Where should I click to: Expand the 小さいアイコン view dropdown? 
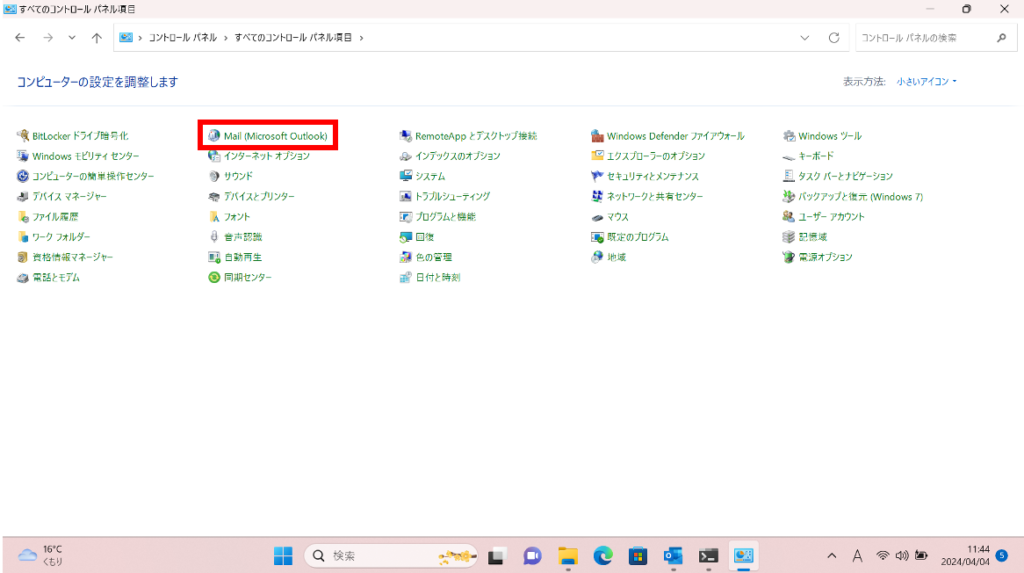(x=926, y=81)
